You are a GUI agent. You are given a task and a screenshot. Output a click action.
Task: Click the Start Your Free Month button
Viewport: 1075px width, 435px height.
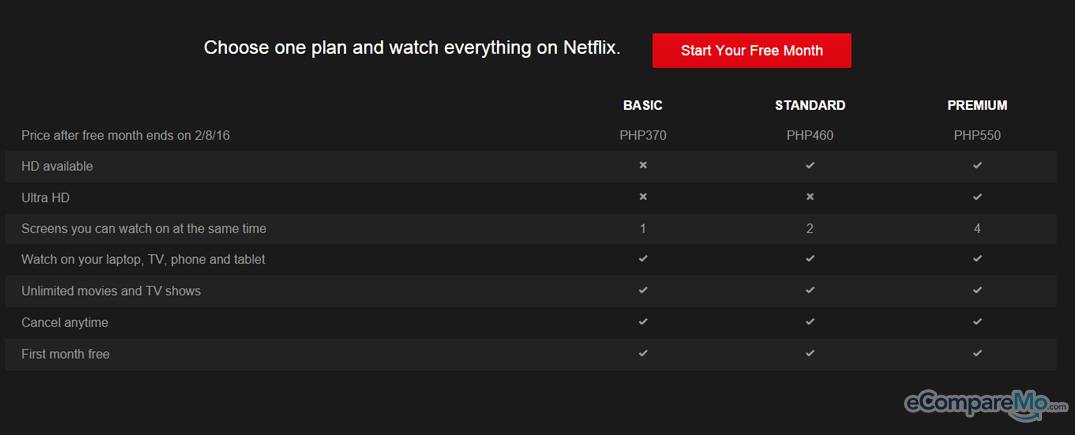(751, 51)
